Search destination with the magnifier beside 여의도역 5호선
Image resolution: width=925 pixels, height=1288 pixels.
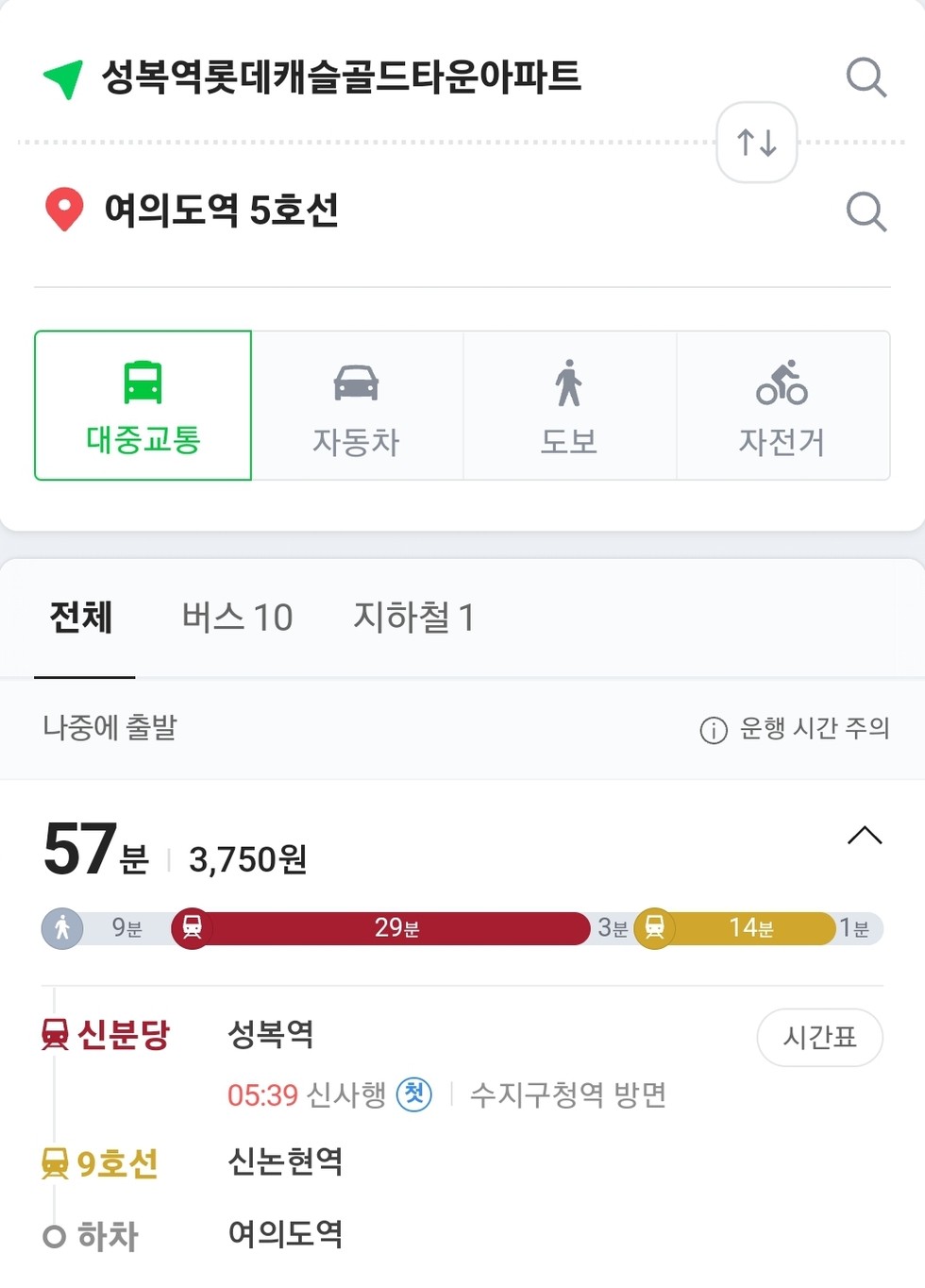(x=866, y=212)
